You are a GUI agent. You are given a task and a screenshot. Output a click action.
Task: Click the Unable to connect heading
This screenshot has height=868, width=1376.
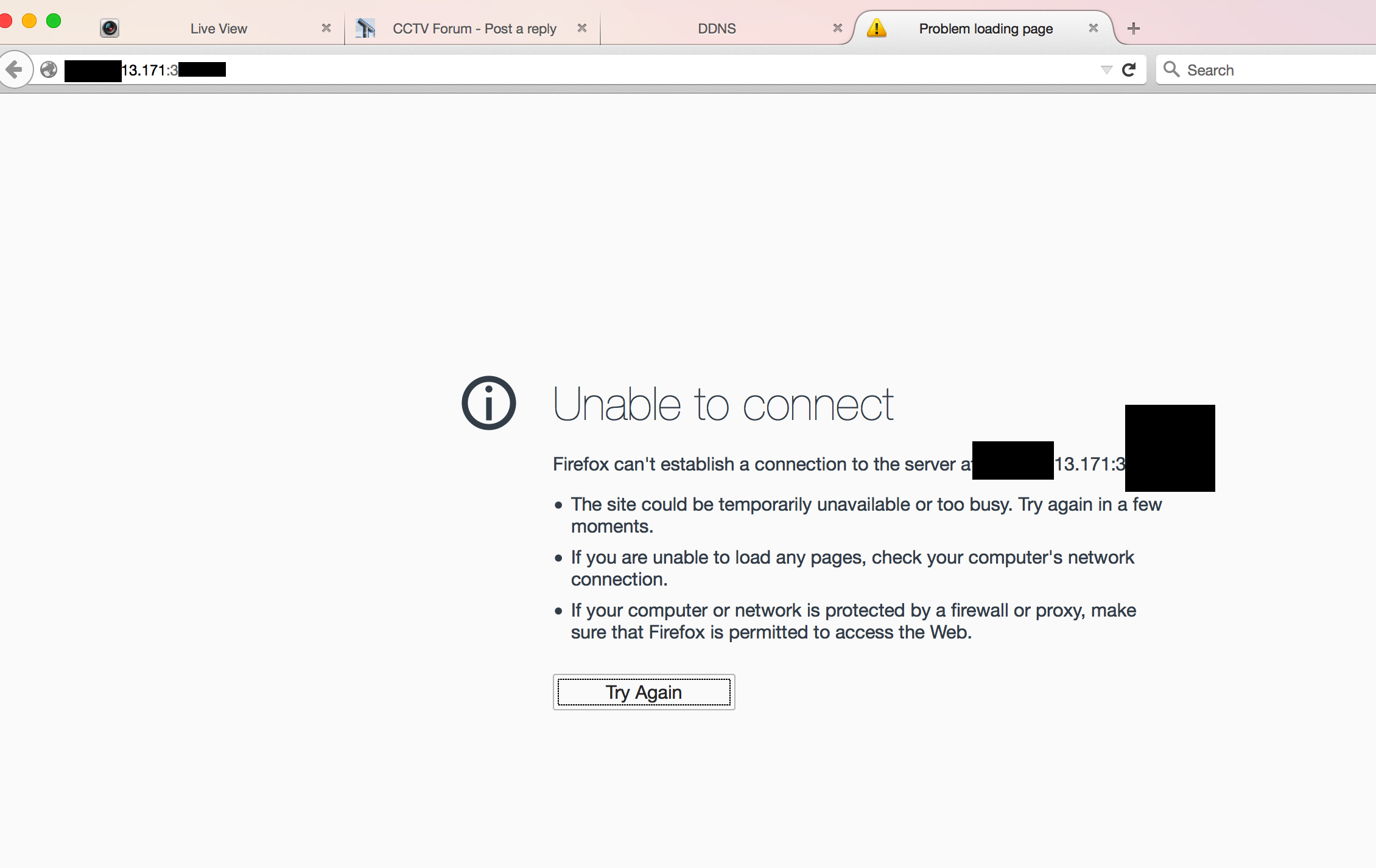pyautogui.click(x=723, y=405)
